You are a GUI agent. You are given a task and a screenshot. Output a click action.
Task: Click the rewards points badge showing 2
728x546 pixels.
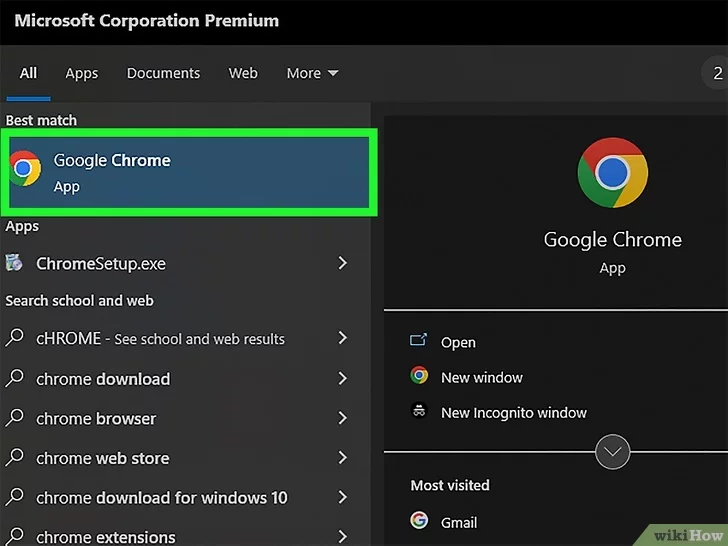[717, 73]
